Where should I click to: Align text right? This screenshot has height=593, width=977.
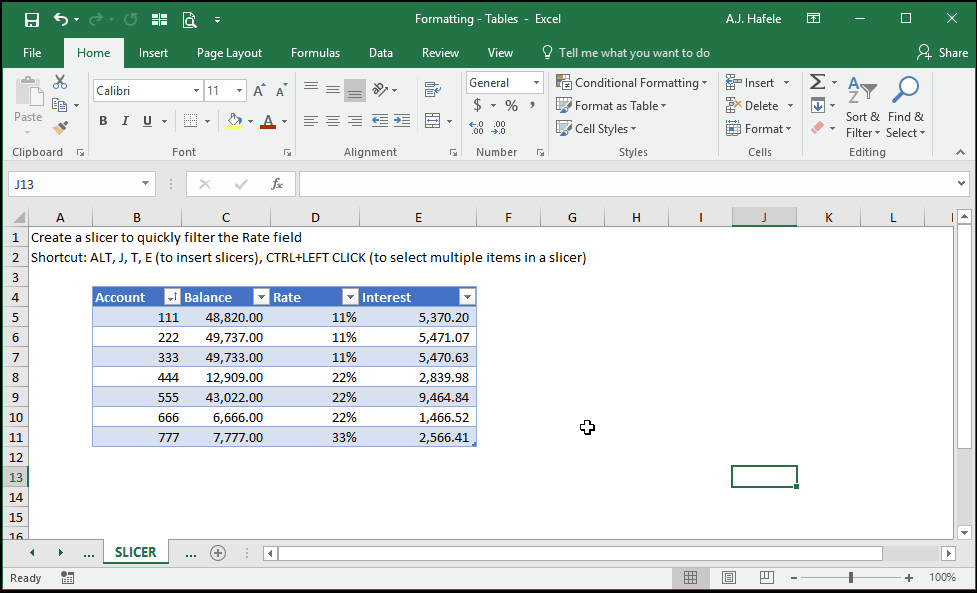355,121
